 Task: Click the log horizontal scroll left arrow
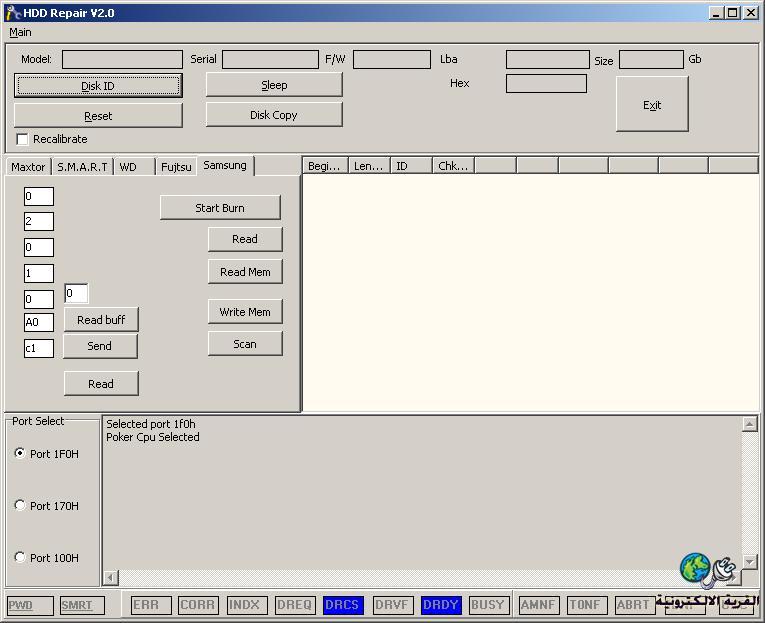click(x=111, y=578)
